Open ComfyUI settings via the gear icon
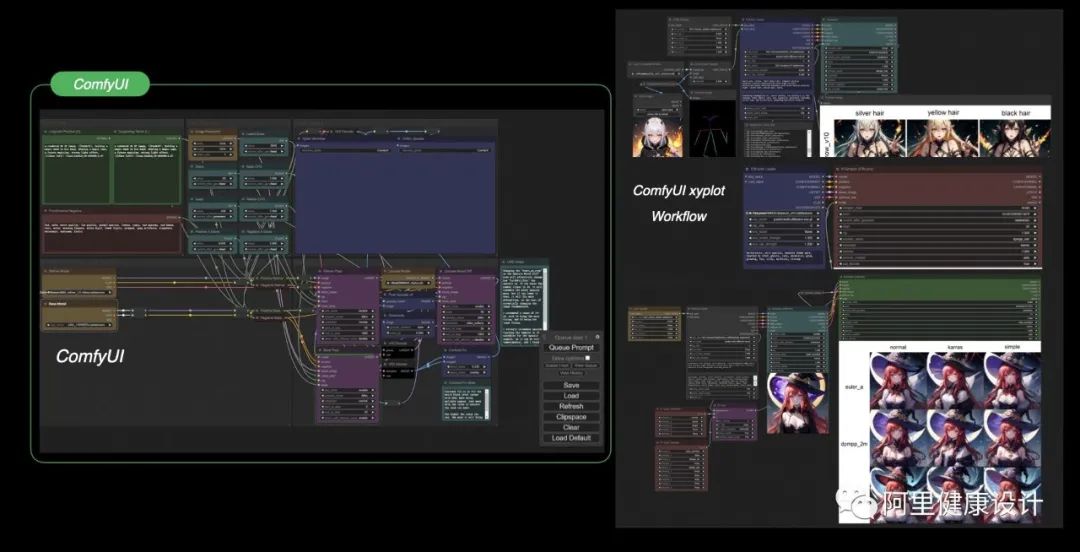1080x552 pixels. pos(597,337)
